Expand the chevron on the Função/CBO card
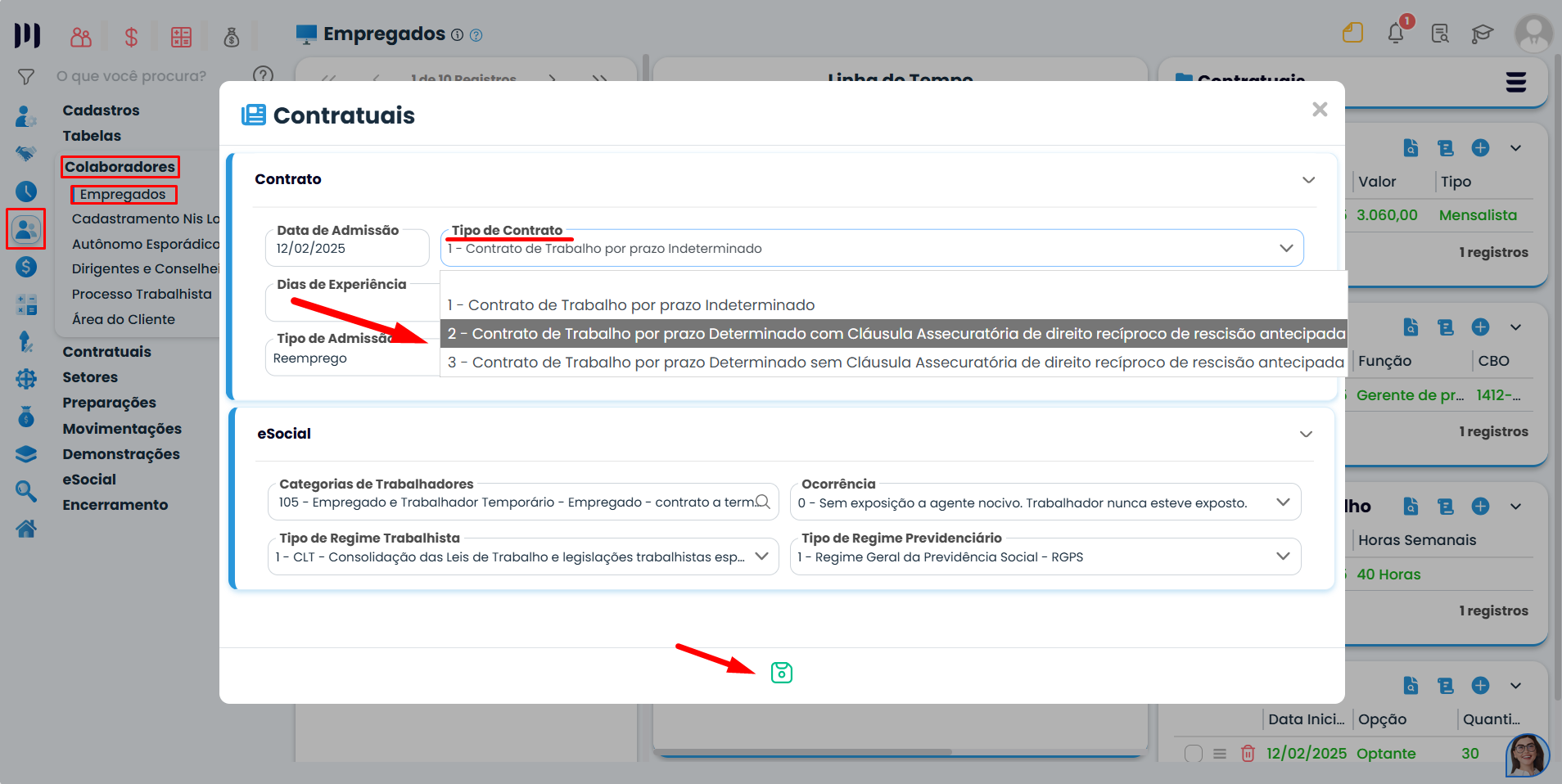 [x=1515, y=327]
